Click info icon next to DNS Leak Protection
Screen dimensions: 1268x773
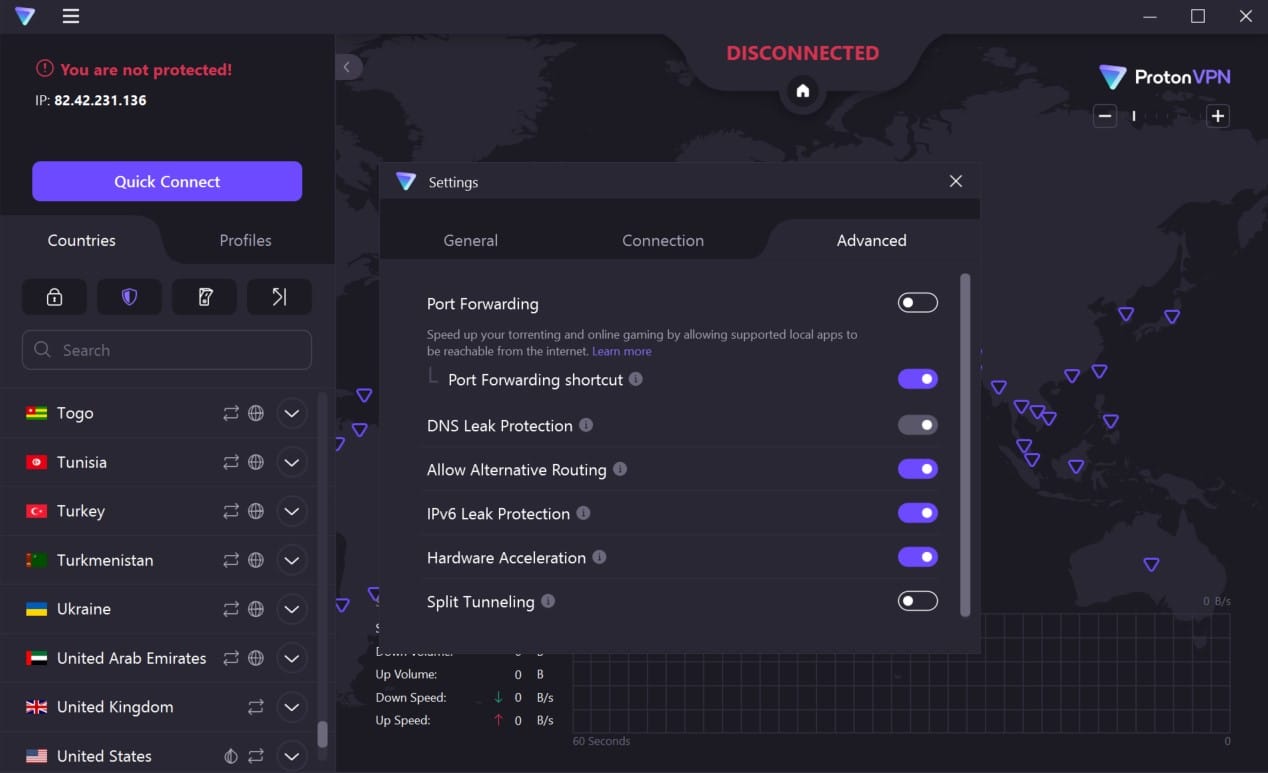586,425
